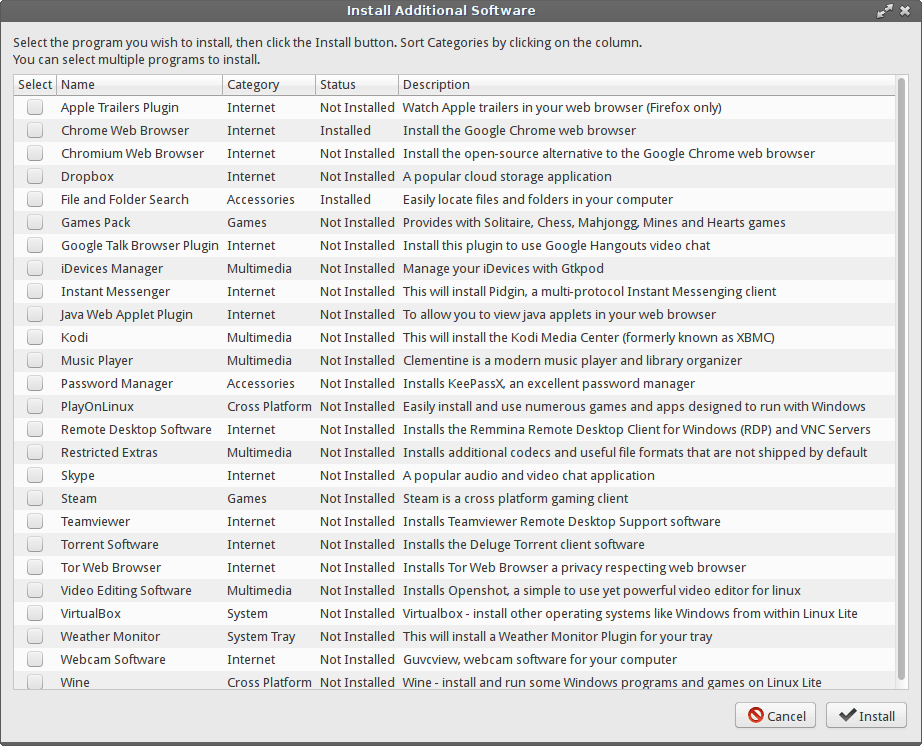
Task: Click 'Guvcview, webcam software for your computer'
Action: coord(540,660)
